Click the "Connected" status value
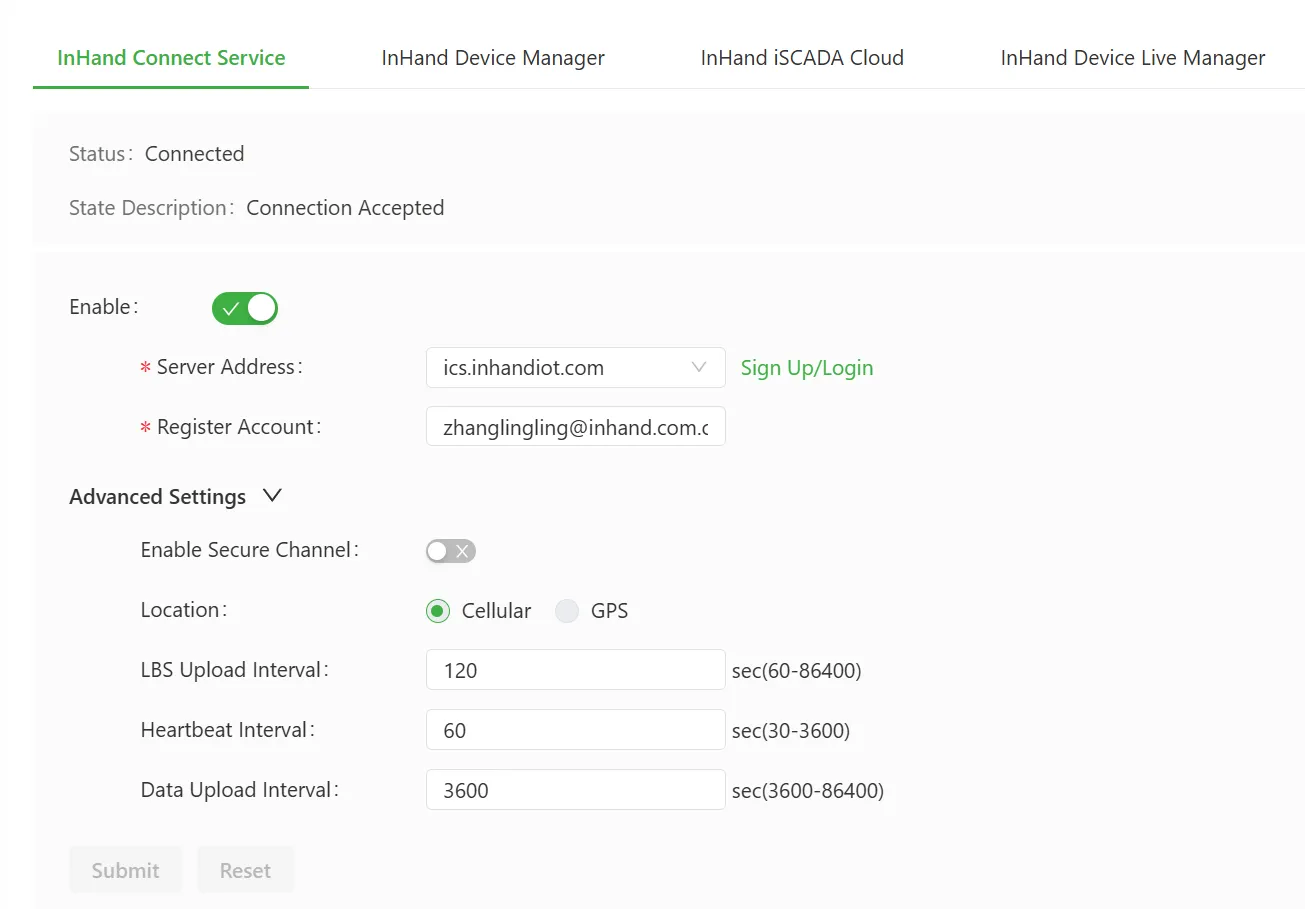 tap(194, 154)
